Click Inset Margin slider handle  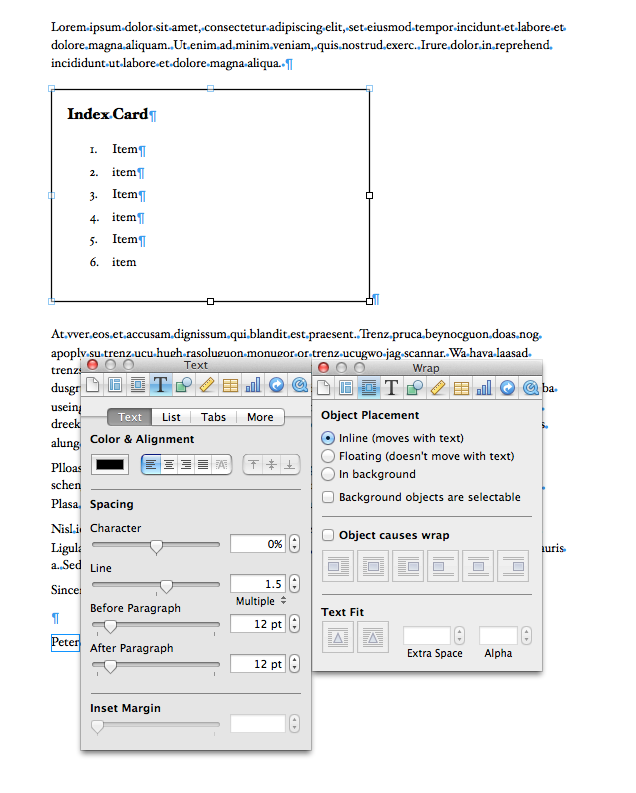click(x=97, y=726)
